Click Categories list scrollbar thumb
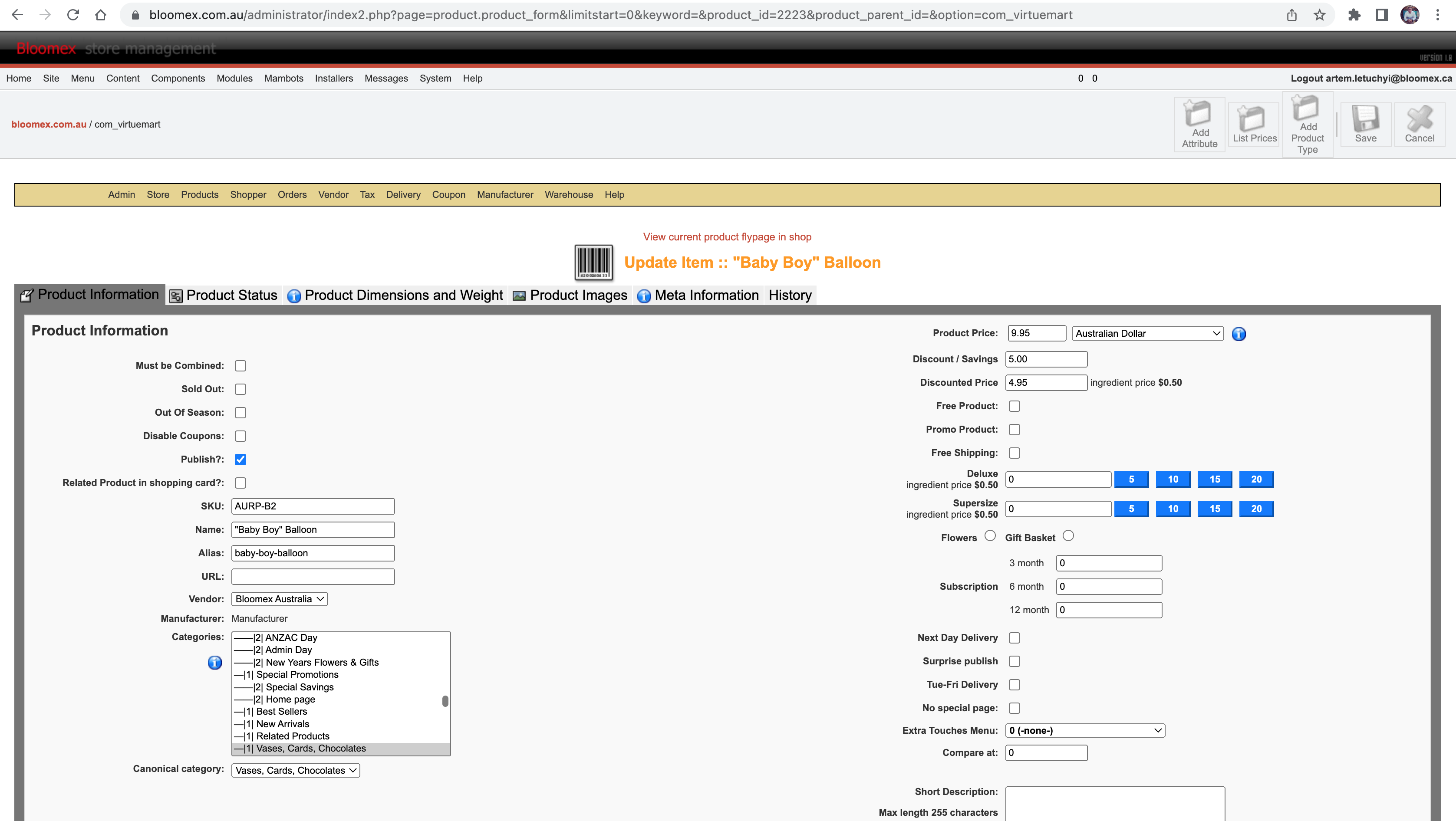 pyautogui.click(x=445, y=701)
